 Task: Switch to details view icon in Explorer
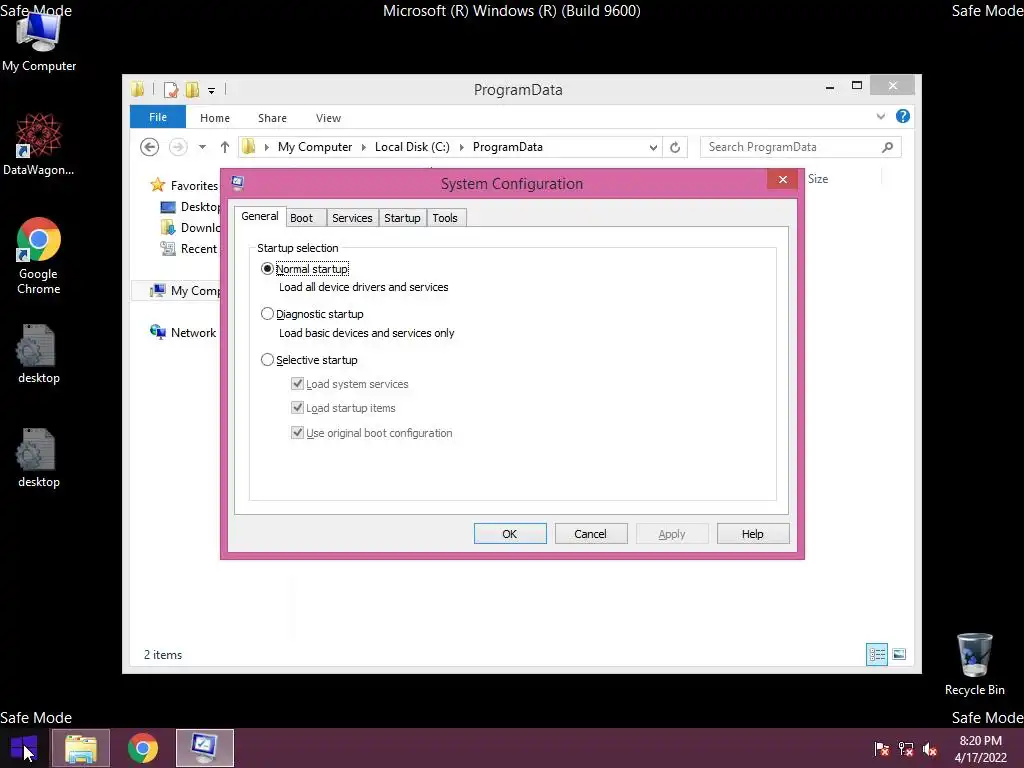coord(876,654)
